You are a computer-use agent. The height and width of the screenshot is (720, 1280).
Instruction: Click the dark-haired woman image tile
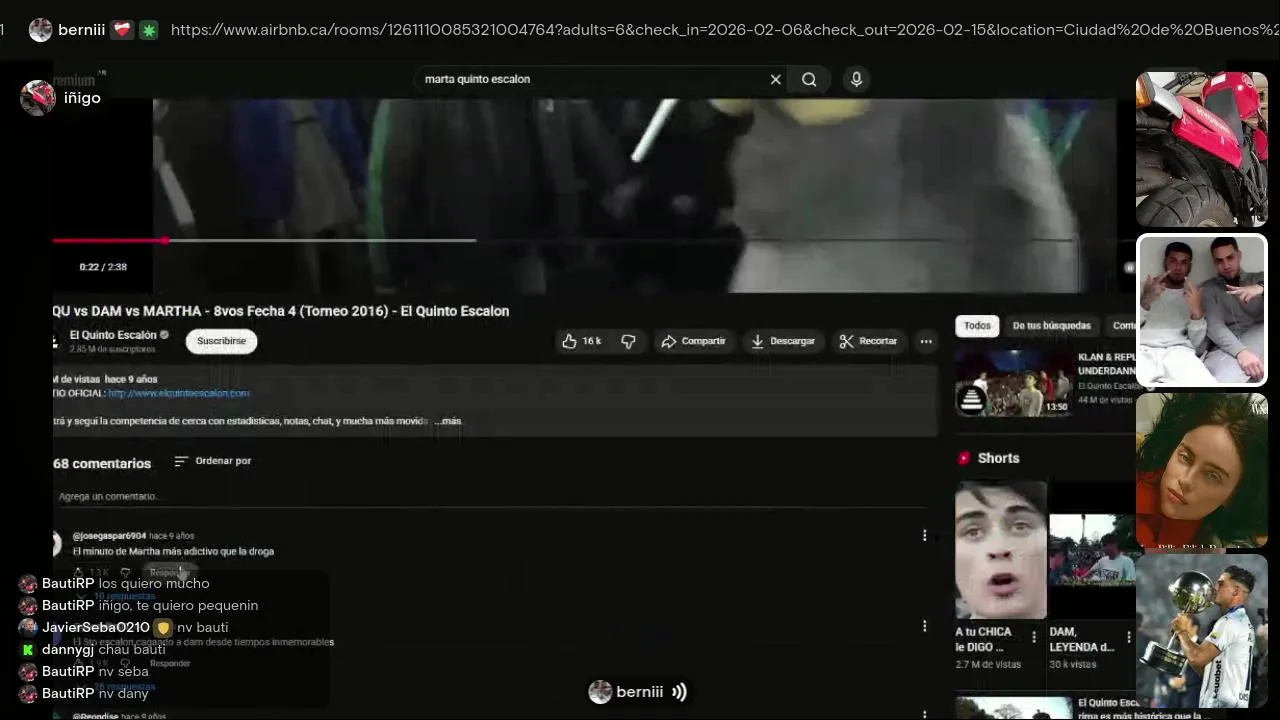pyautogui.click(x=1201, y=470)
